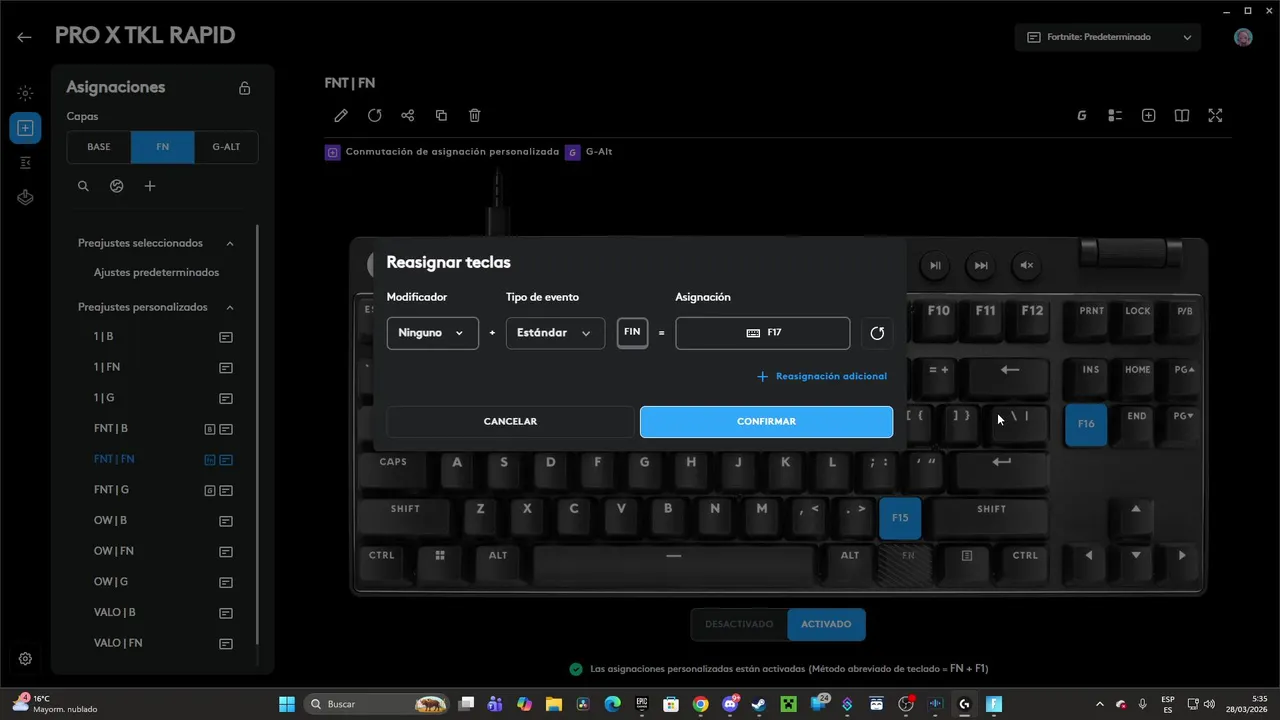Search assignments with the magnifier icon
Screen dimensions: 1280x720
click(83, 186)
